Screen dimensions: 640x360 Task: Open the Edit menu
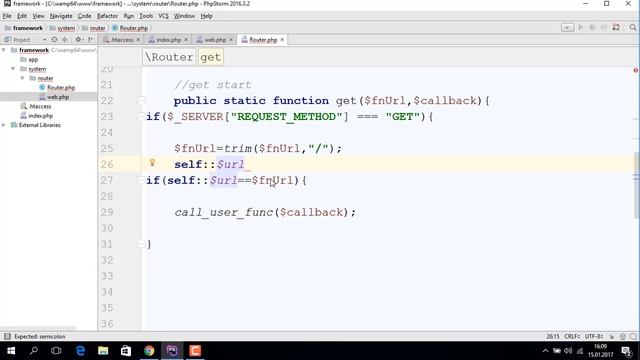tap(22, 16)
